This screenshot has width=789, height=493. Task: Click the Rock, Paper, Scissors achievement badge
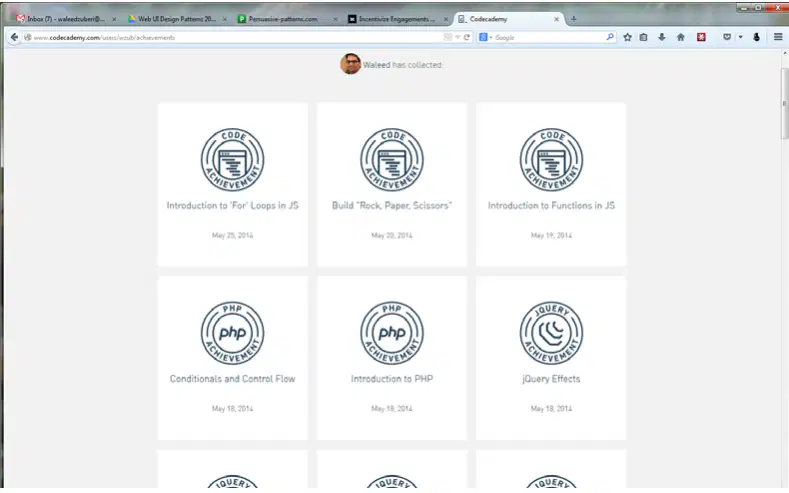[x=391, y=159]
